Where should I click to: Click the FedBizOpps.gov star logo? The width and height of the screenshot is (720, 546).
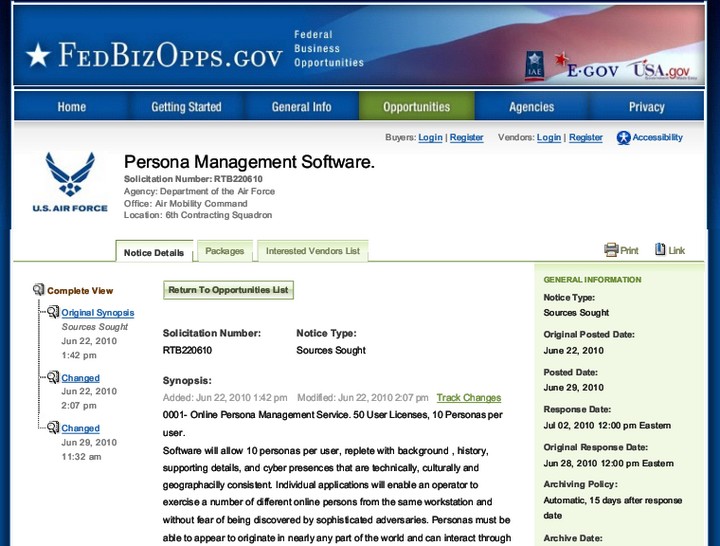click(38, 55)
